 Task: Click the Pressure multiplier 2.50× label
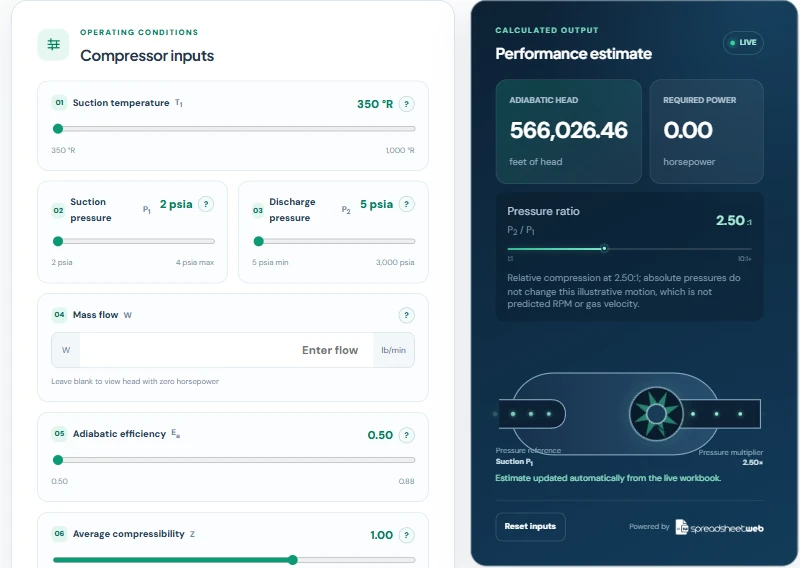coord(731,457)
